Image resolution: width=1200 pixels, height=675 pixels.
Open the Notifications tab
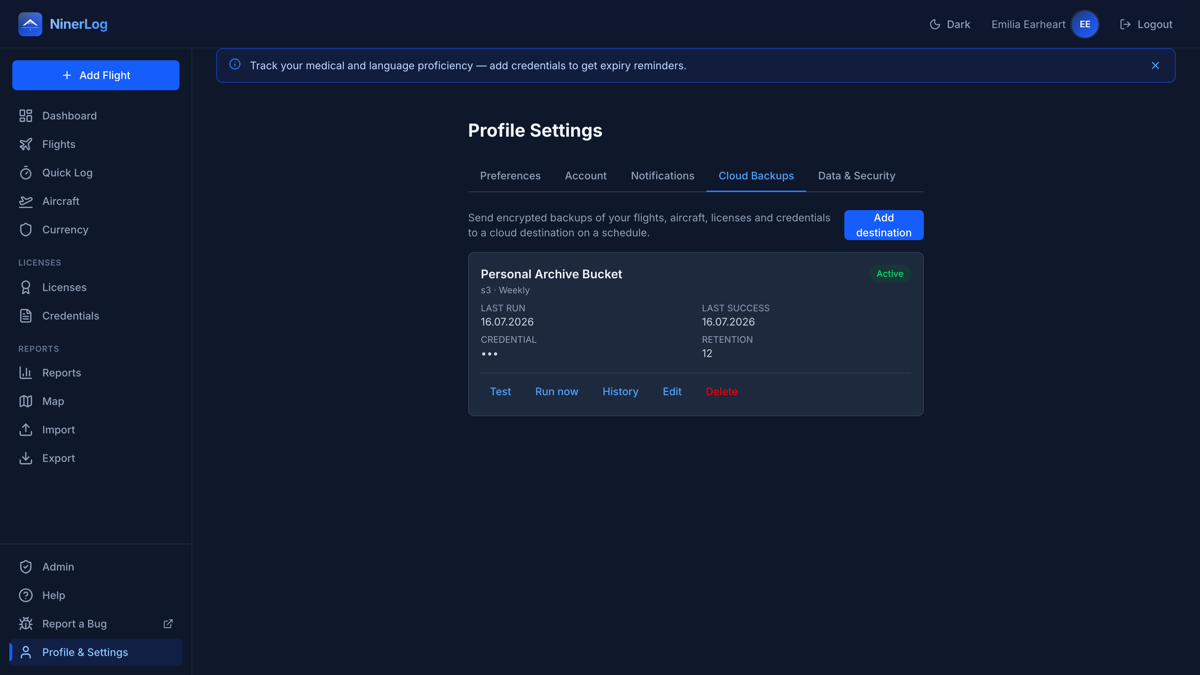[662, 176]
